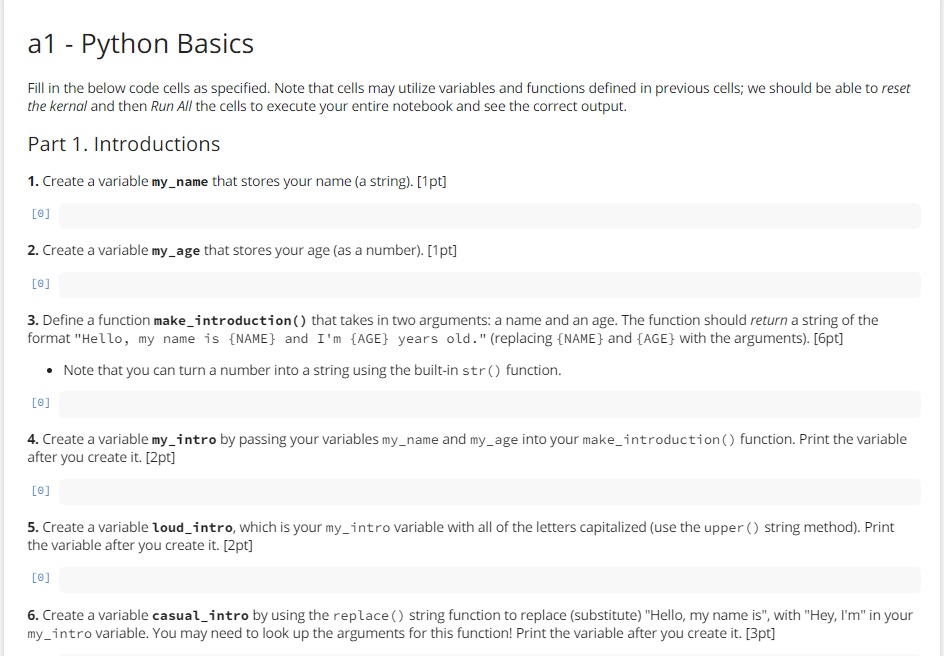Click the replace() reference in step 6
The image size is (944, 656).
(x=370, y=615)
